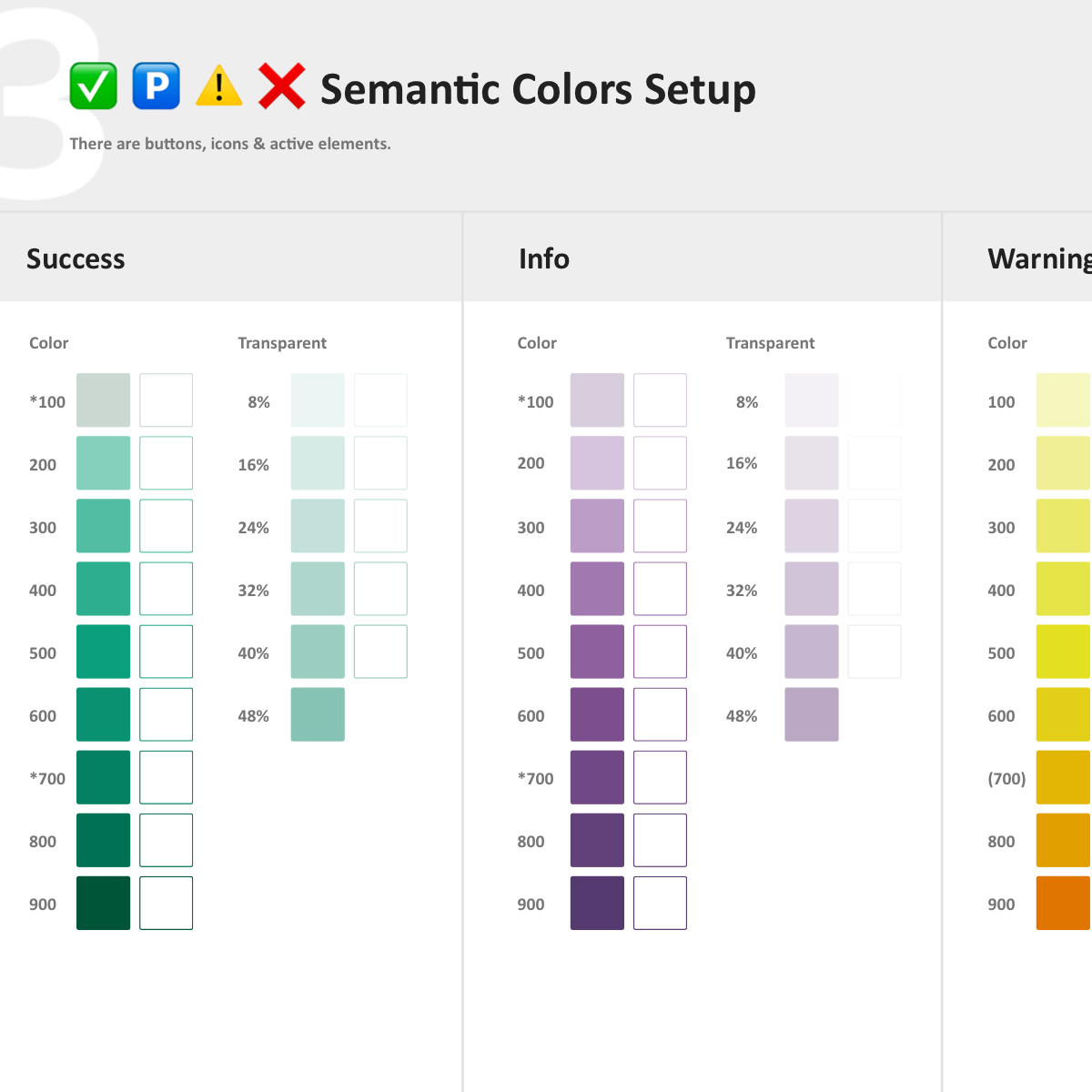Pick the Success *100 filled swatch
The width and height of the screenshot is (1092, 1092).
pyautogui.click(x=103, y=400)
